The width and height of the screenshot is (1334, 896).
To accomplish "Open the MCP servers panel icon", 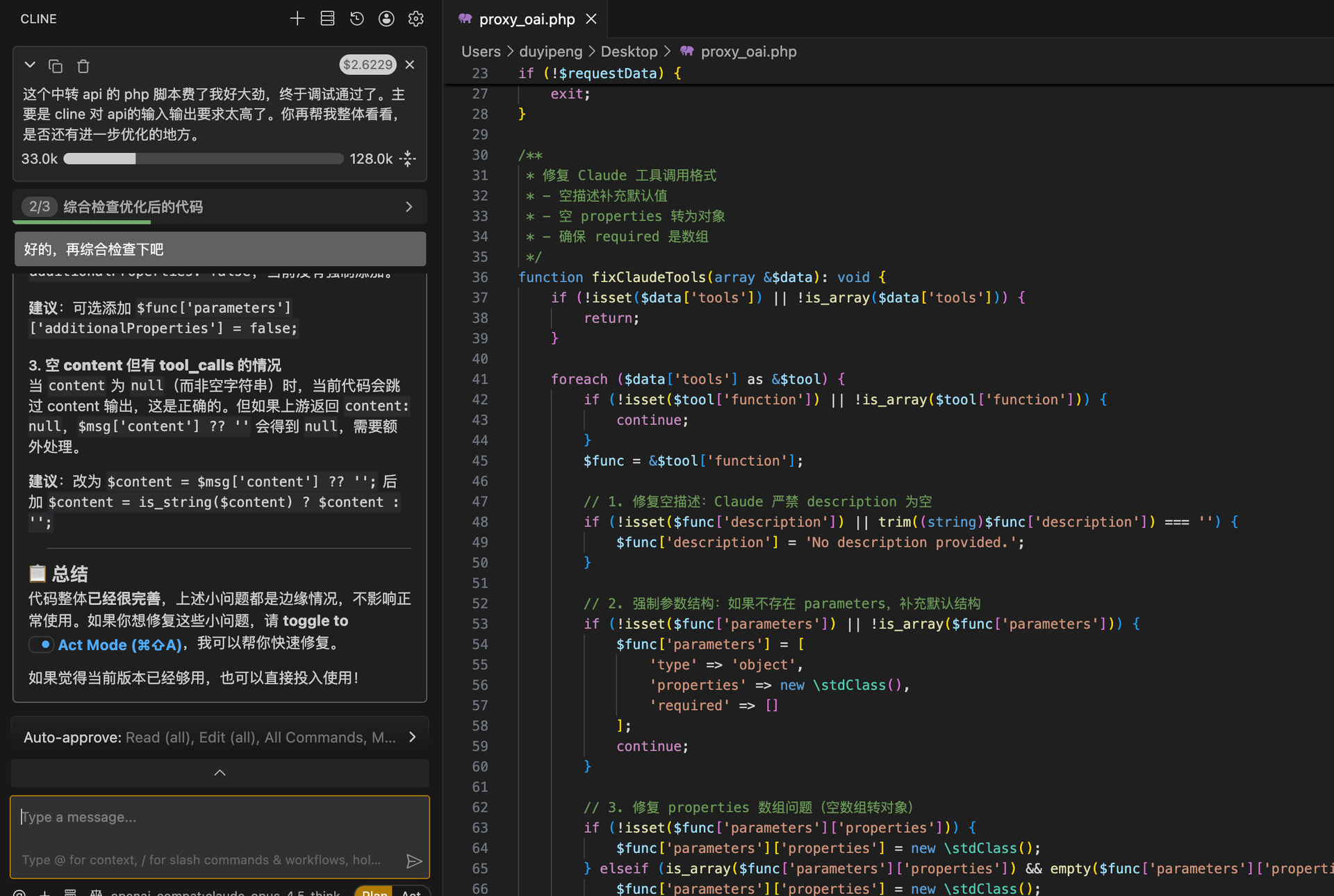I will click(x=327, y=19).
